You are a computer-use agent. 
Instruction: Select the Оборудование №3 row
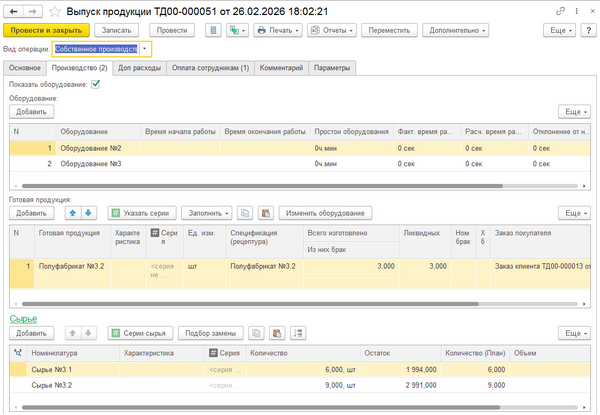90,163
